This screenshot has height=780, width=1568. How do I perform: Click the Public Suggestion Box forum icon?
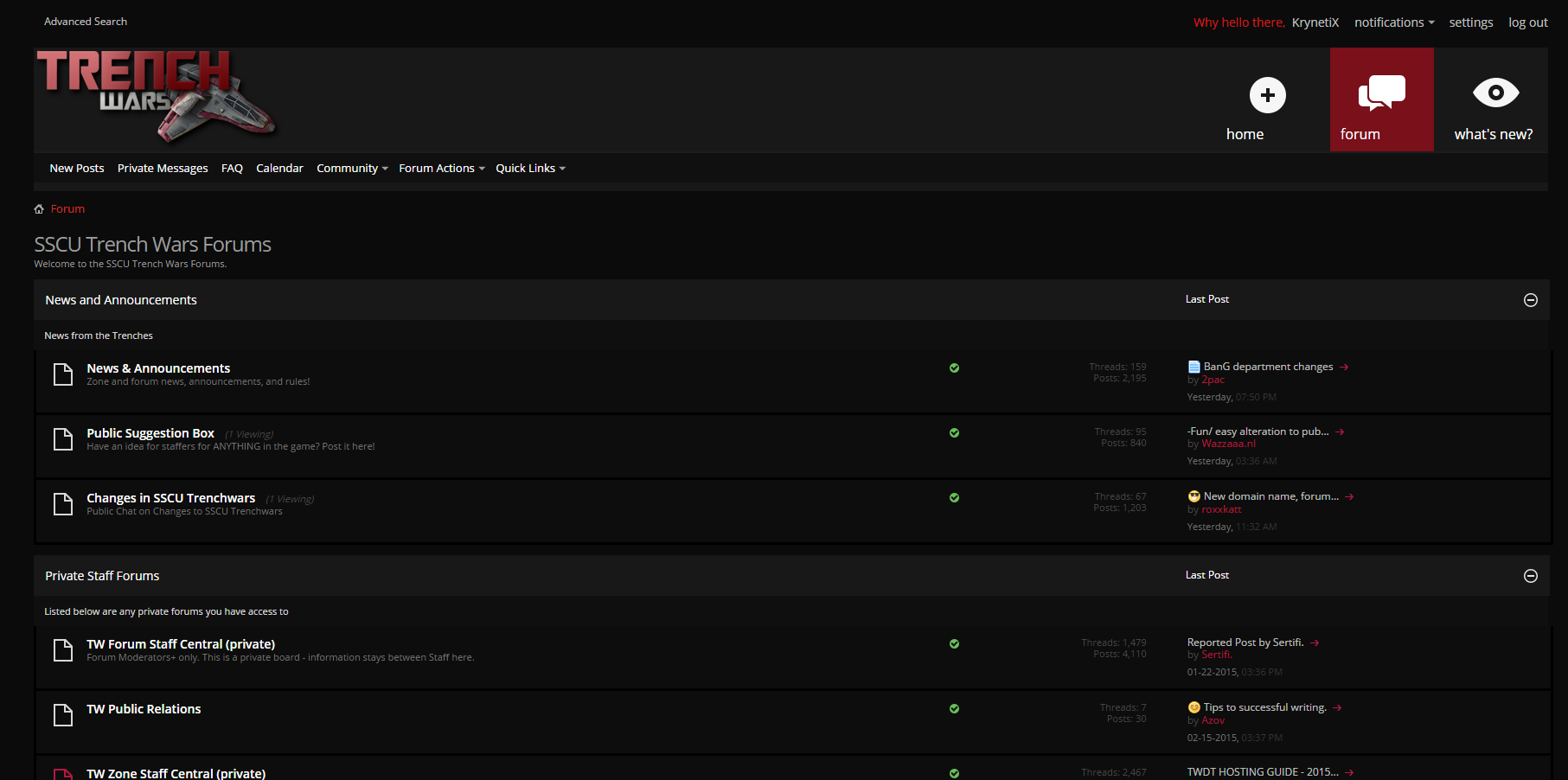pyautogui.click(x=63, y=439)
